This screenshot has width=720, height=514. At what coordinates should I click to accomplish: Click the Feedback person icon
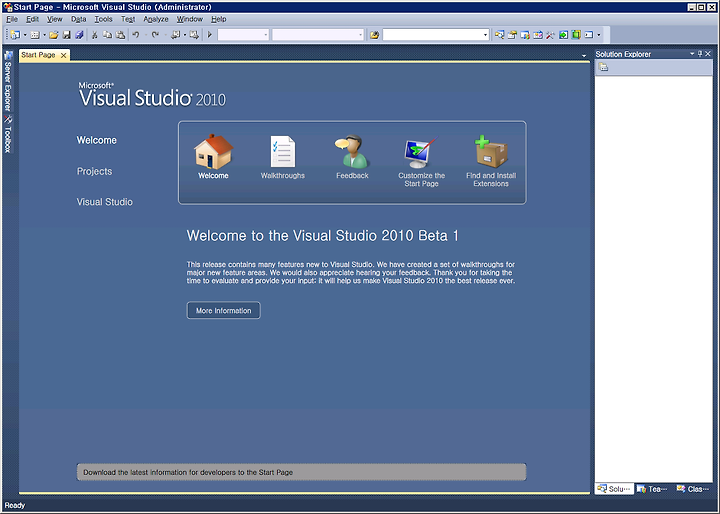point(352,152)
